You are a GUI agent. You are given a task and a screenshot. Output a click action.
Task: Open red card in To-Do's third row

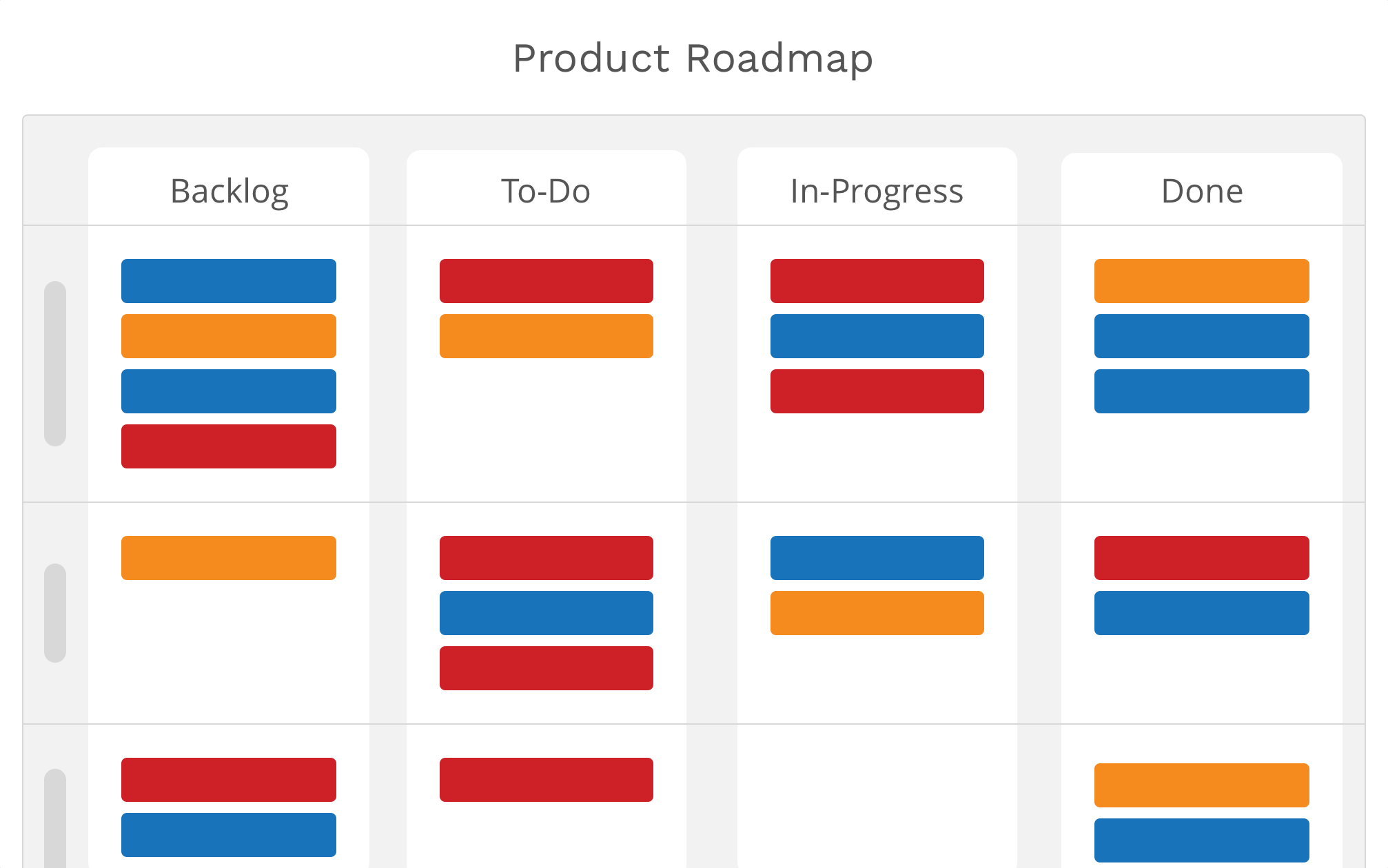[547, 780]
